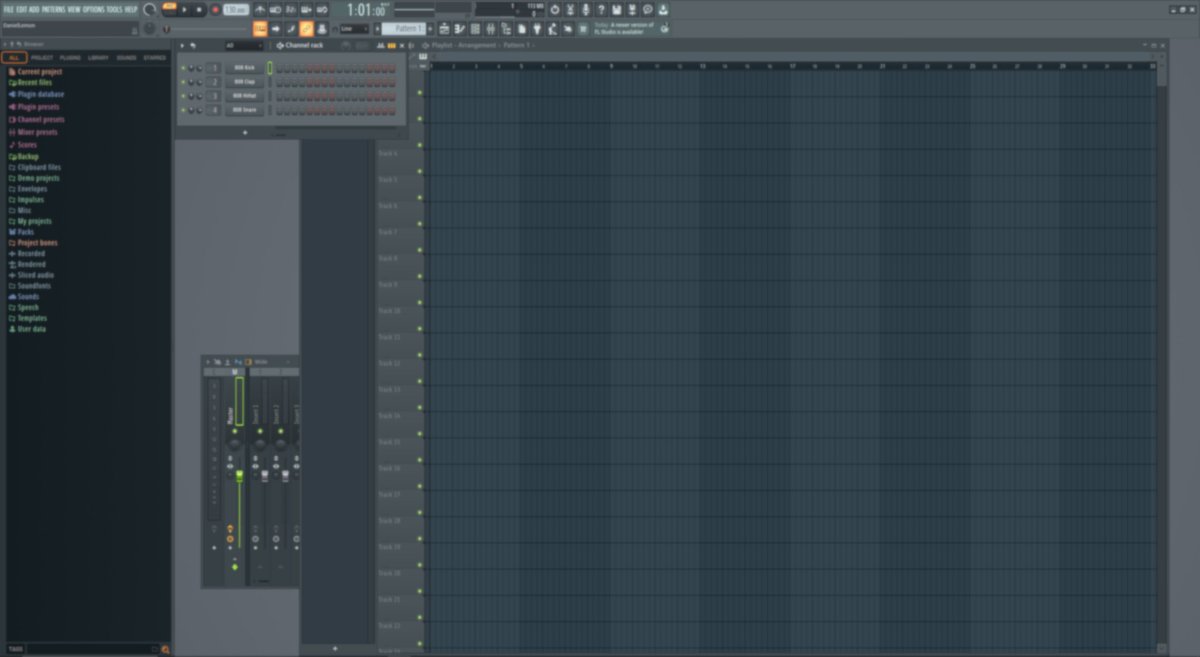1200x657 pixels.
Task: Switch to the LIBRARY tab in Browser
Action: [98, 58]
